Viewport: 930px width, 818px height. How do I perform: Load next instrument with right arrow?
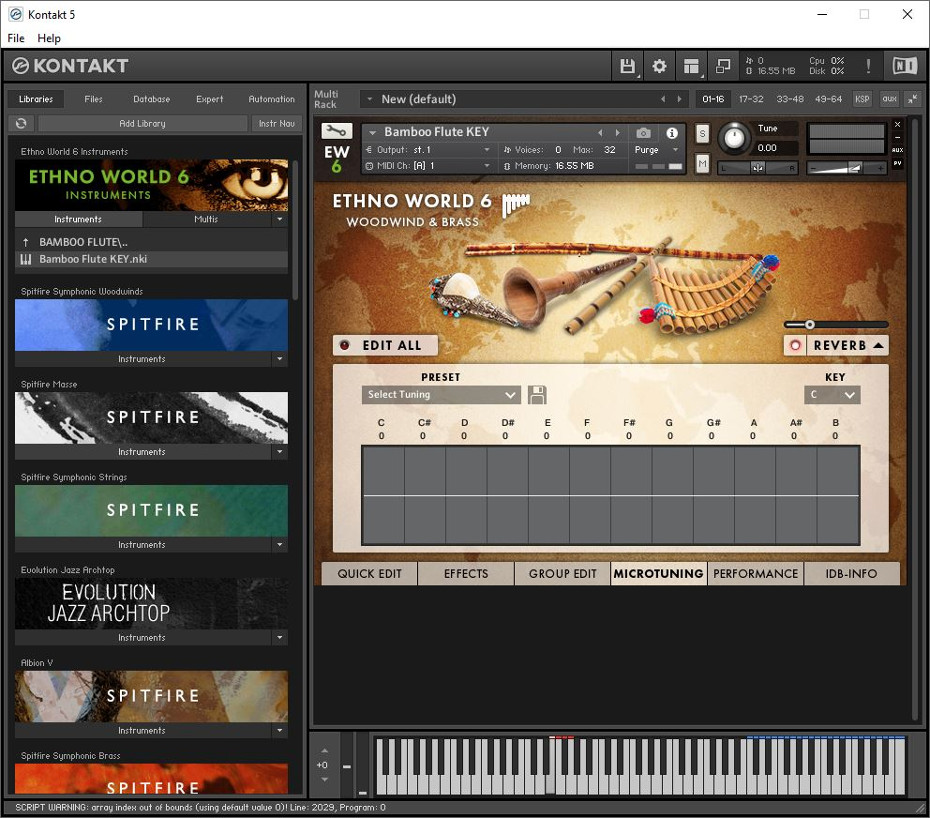pyautogui.click(x=617, y=133)
